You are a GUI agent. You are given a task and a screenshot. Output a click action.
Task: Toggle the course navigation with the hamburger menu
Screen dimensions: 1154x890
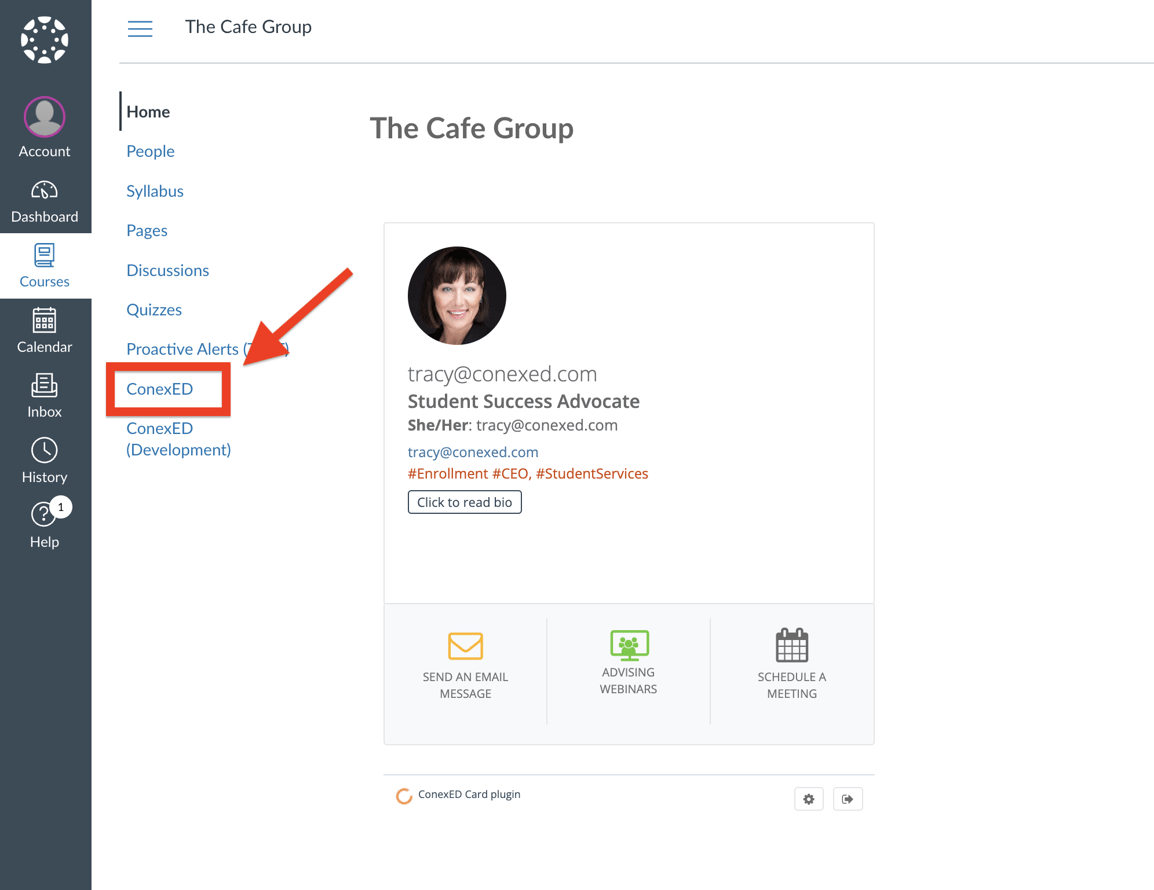coord(140,29)
